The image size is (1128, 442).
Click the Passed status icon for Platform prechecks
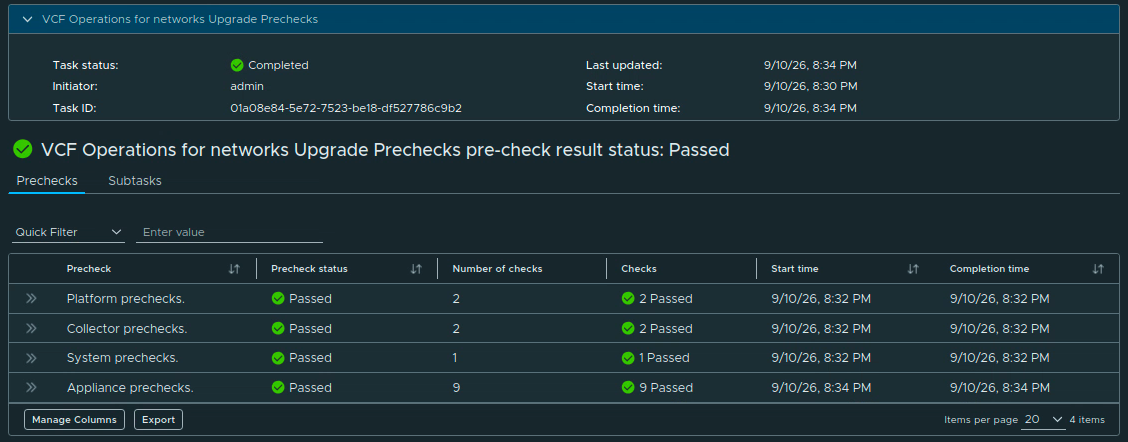coord(278,298)
